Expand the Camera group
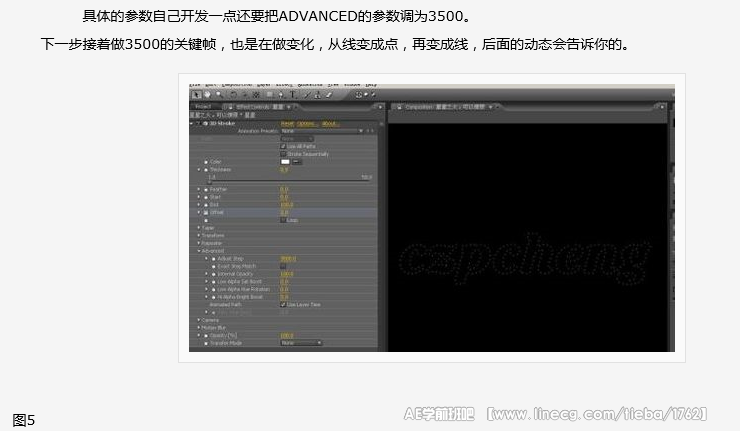The image size is (740, 431). 199,320
